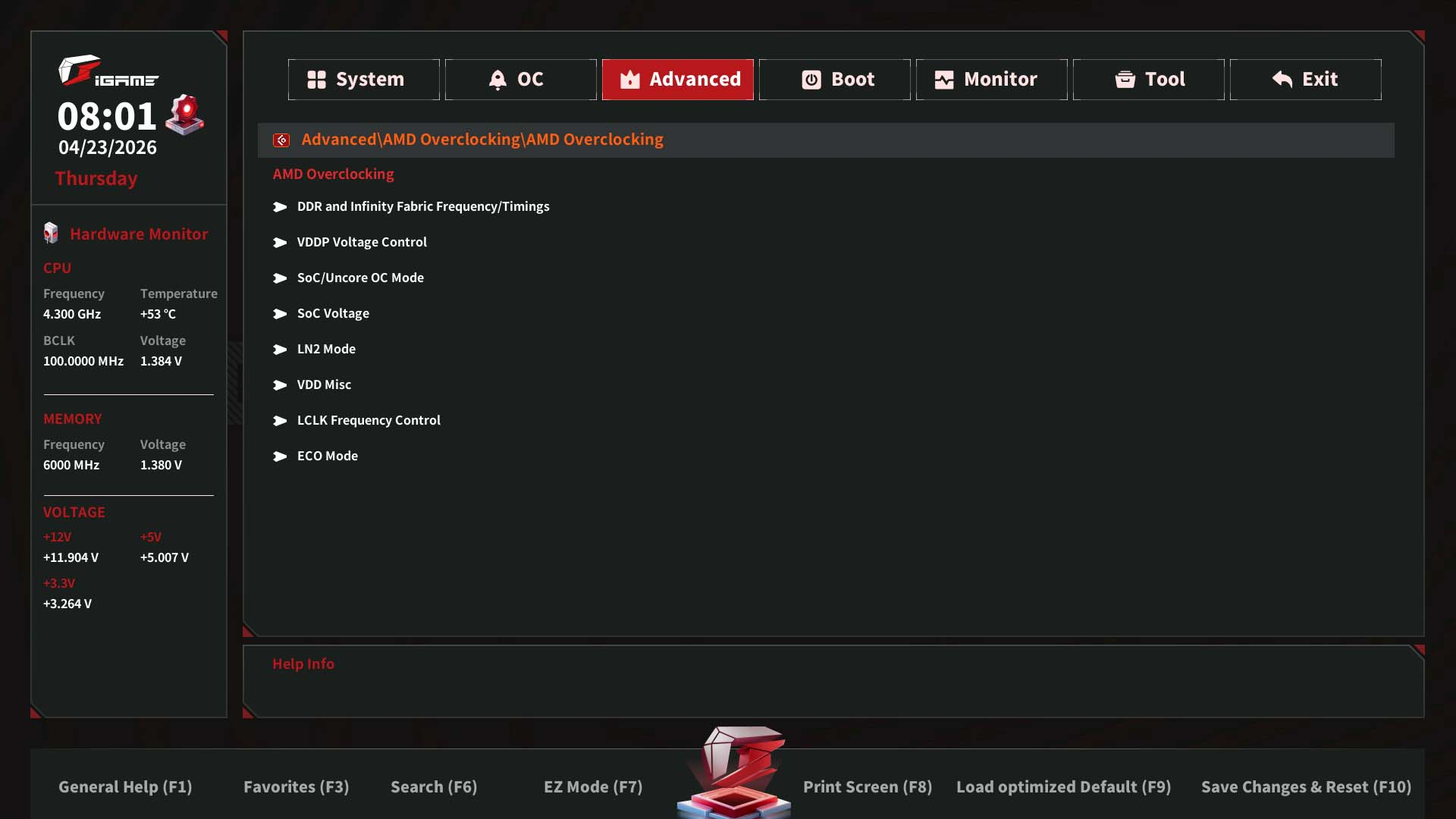Click the Advanced\AMD Overclocking breadcrumb path
This screenshot has width=1456, height=819.
click(482, 140)
